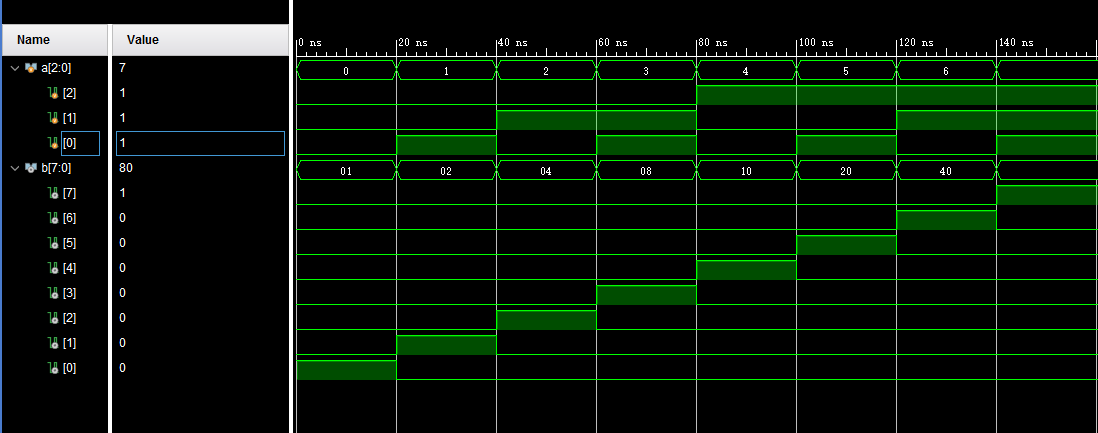Screen dimensions: 1098x433
Task: Click the signal icon for a bit [1]
Action: [53, 118]
